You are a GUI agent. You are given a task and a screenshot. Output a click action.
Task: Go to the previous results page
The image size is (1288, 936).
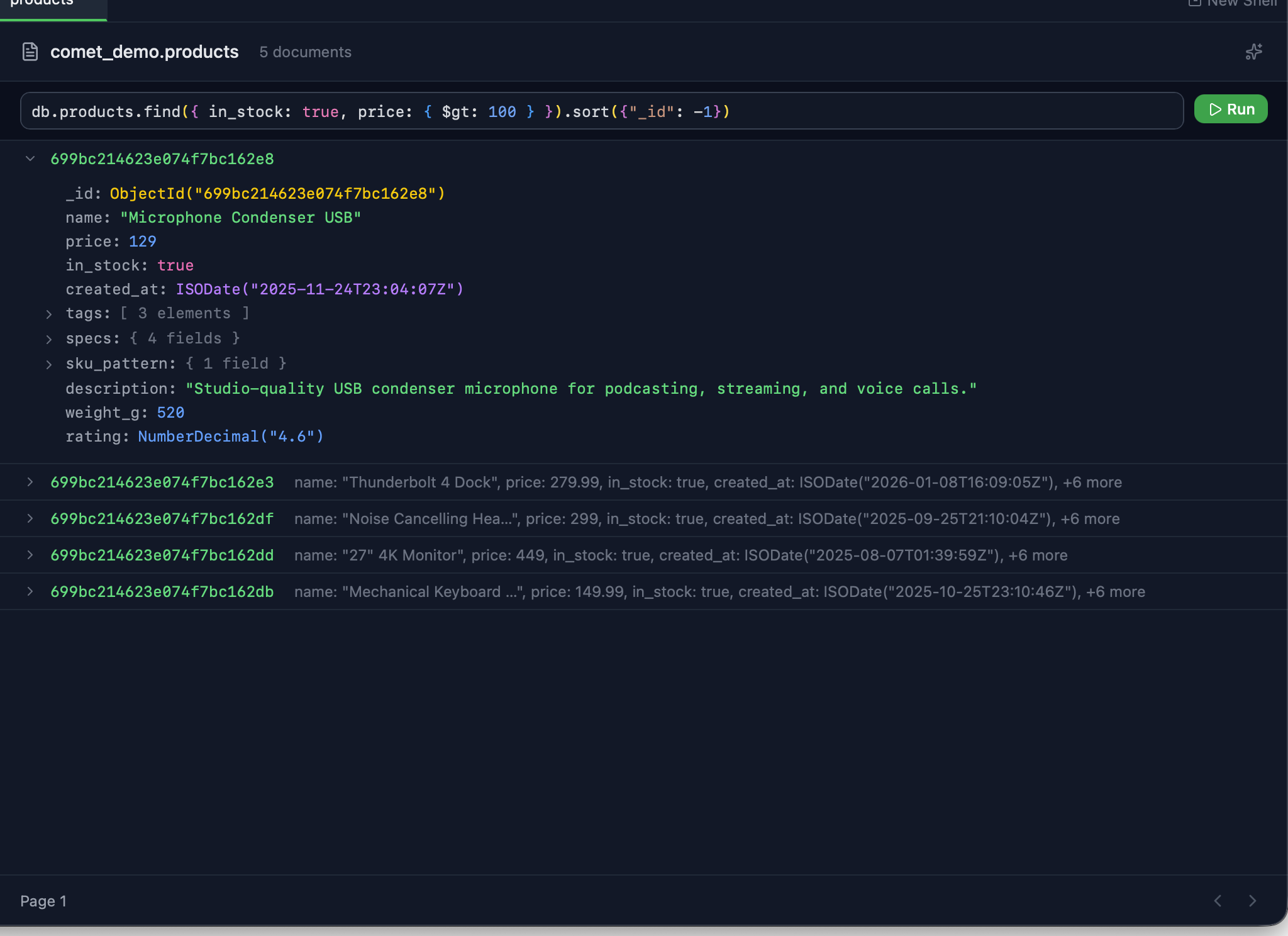pos(1218,901)
